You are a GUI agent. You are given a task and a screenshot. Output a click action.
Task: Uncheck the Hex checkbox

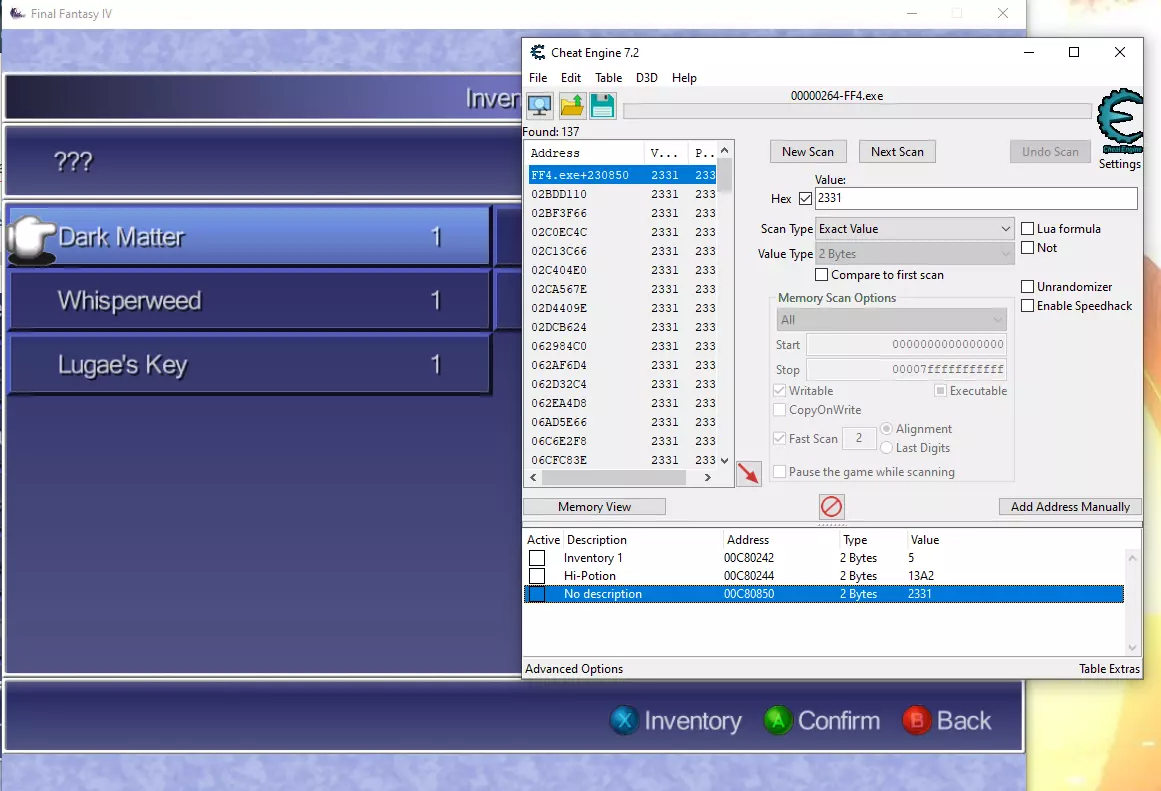[805, 199]
